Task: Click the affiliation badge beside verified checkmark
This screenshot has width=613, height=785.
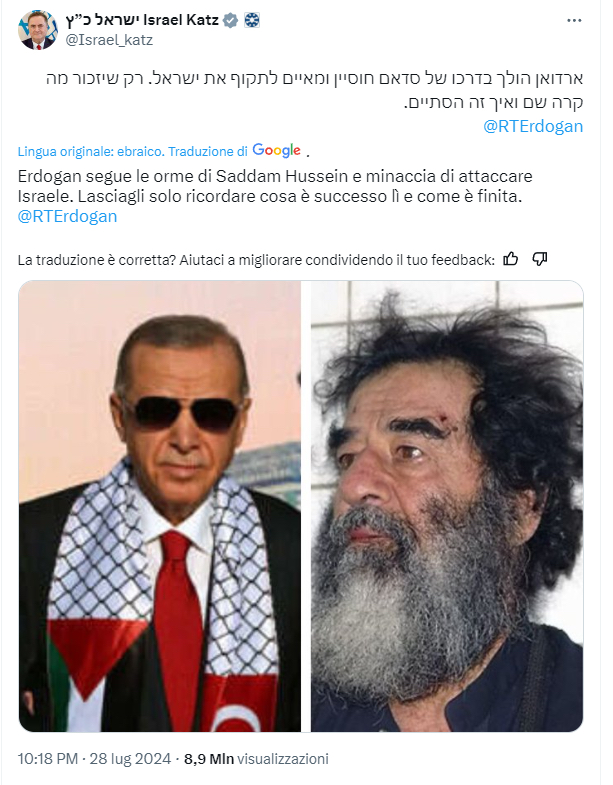Action: tap(251, 21)
